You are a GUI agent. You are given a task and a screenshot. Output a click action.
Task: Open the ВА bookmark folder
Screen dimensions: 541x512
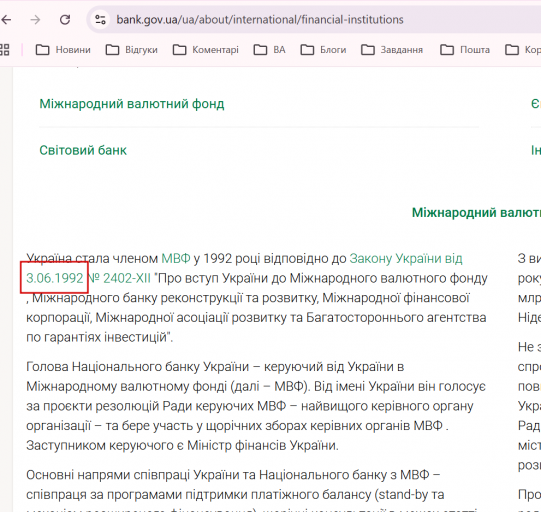click(269, 50)
